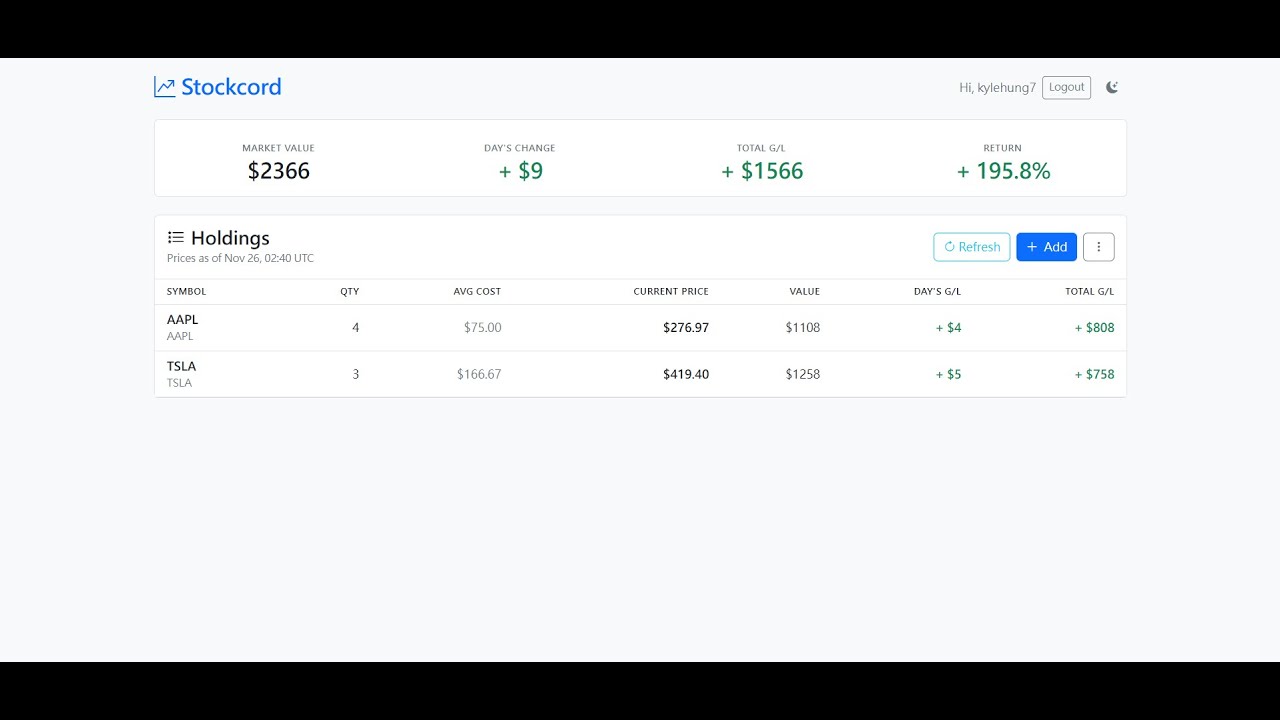Viewport: 1280px width, 720px height.
Task: Toggle dark mode with the moon icon
Action: (1112, 87)
